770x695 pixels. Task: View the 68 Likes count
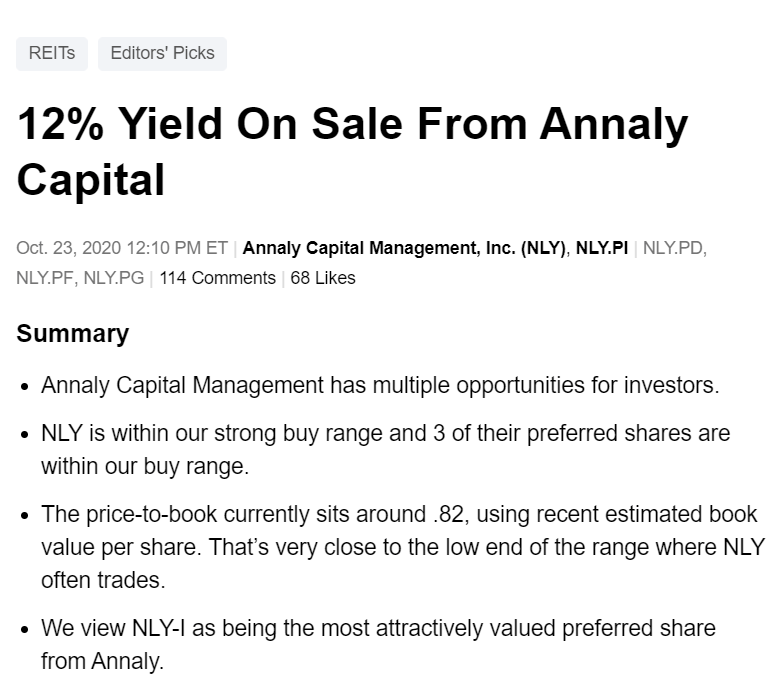click(323, 278)
